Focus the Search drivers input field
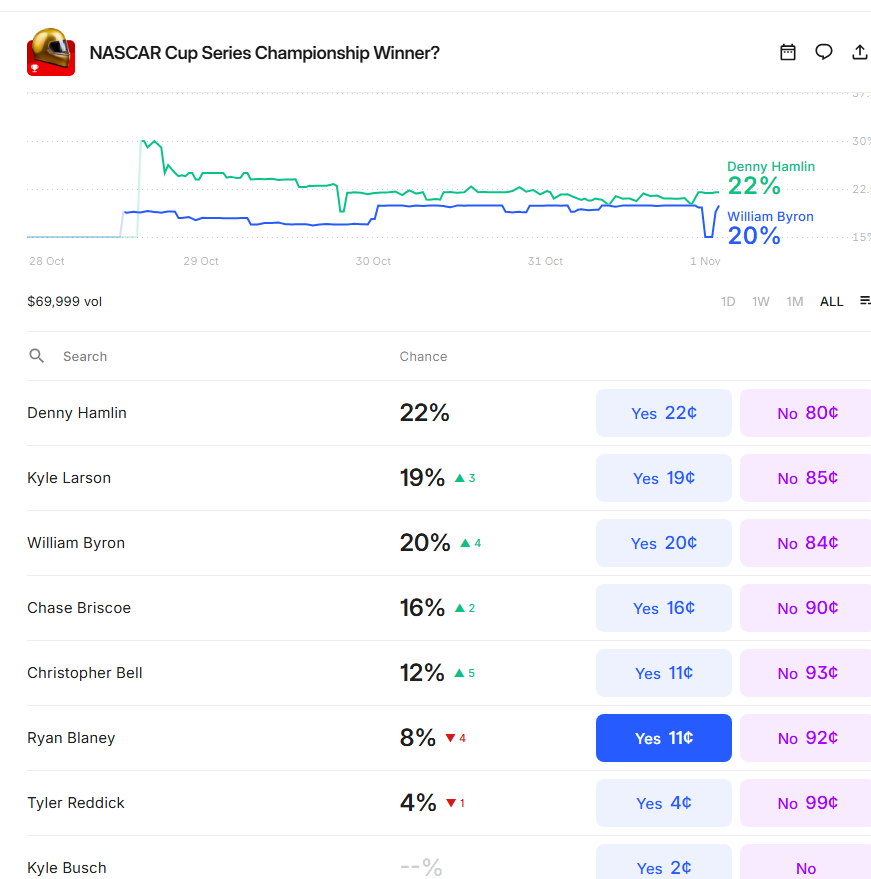 pos(200,356)
